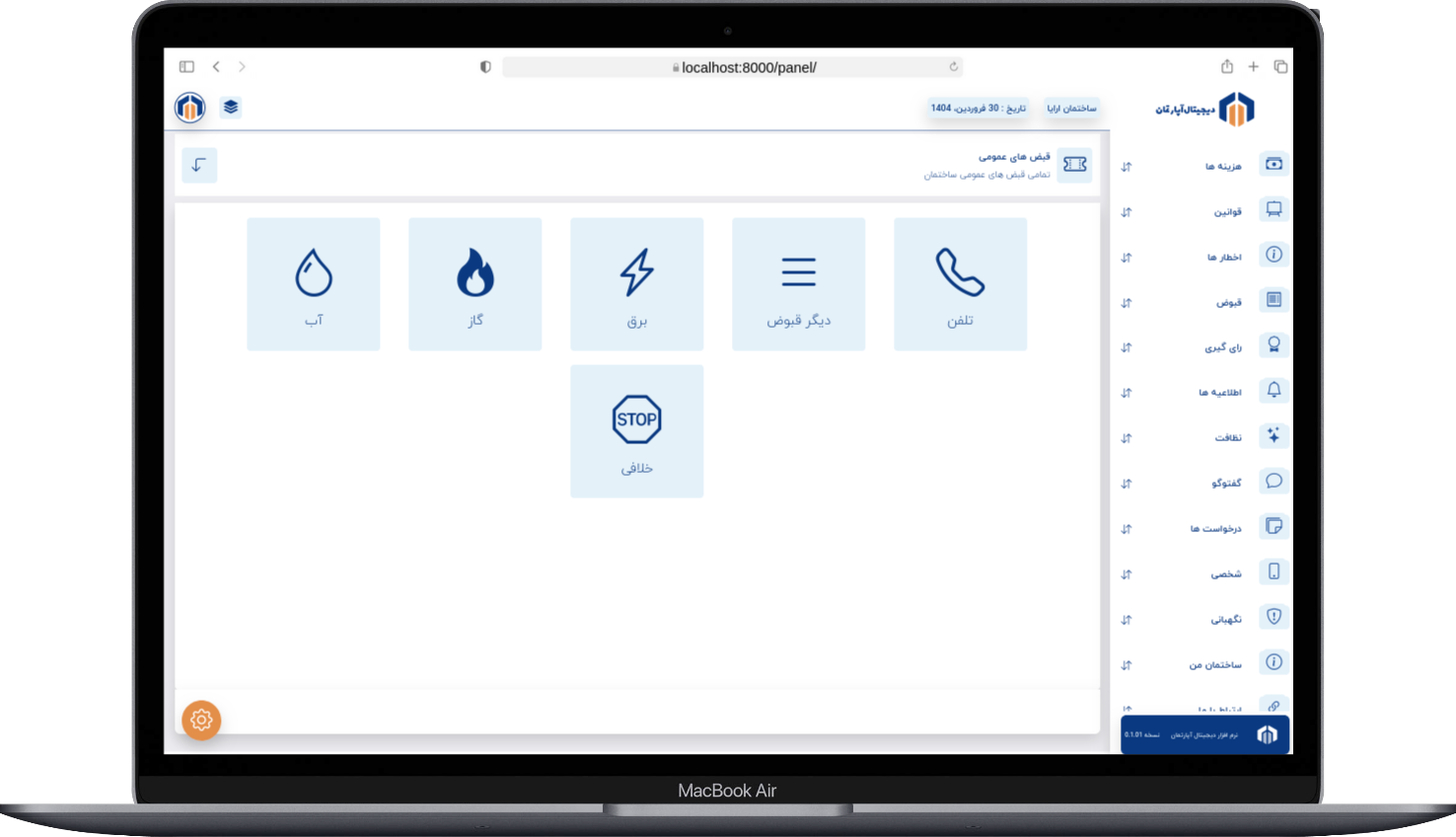The width and height of the screenshot is (1456, 837).
Task: Open the قبوض menu in sidebar
Action: click(x=1228, y=302)
